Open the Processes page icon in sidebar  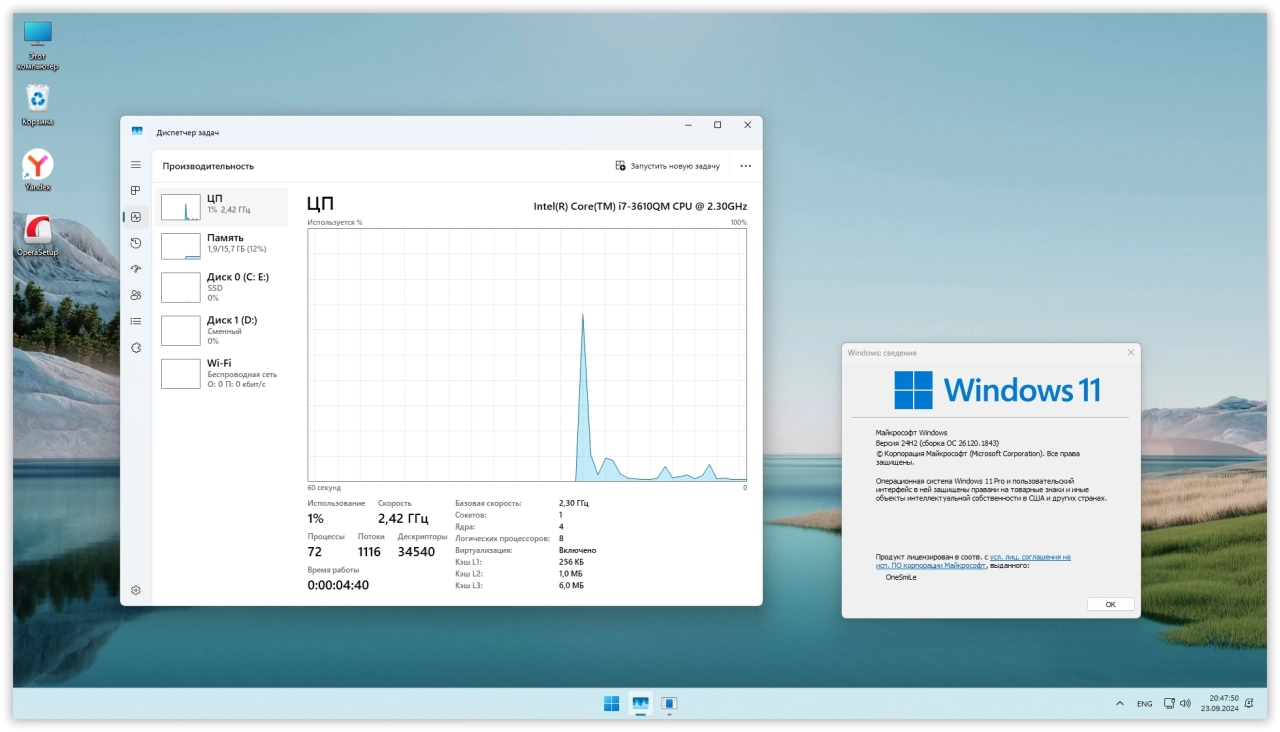coord(136,191)
